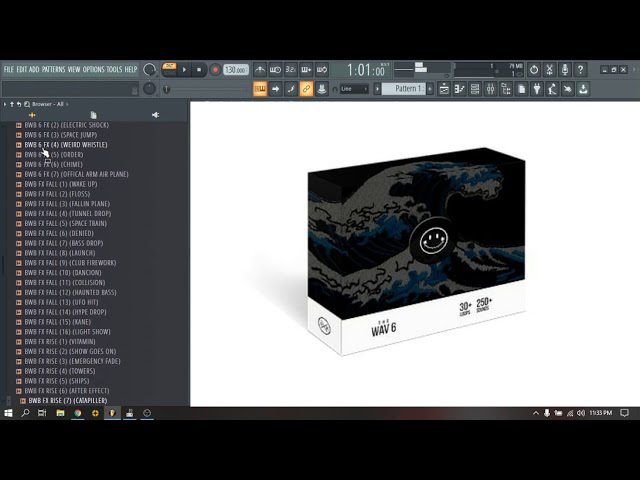Select BWB FX RISE (7) (CATAPILLER)

[68, 400]
